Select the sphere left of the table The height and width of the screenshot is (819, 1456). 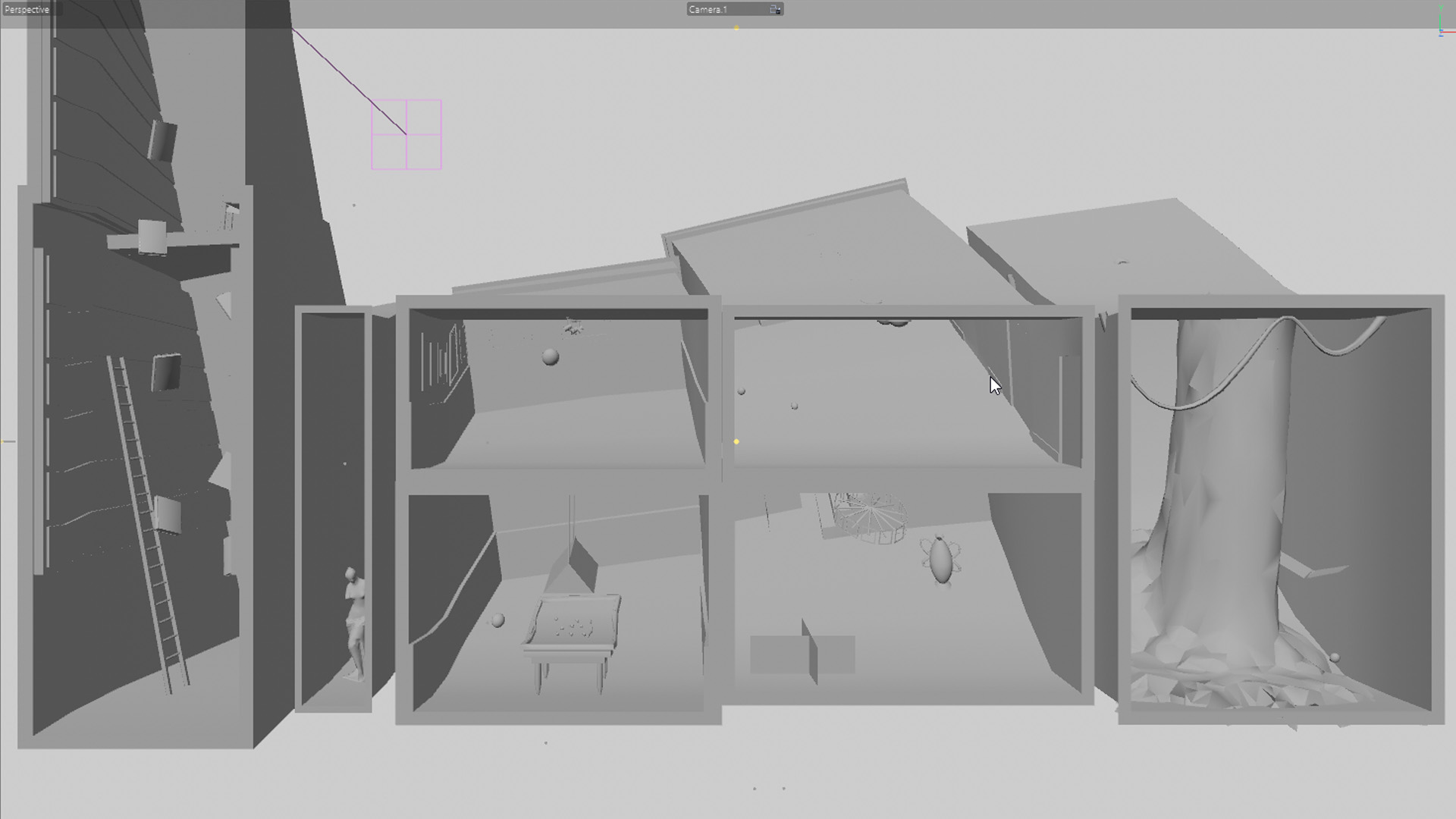click(x=497, y=620)
